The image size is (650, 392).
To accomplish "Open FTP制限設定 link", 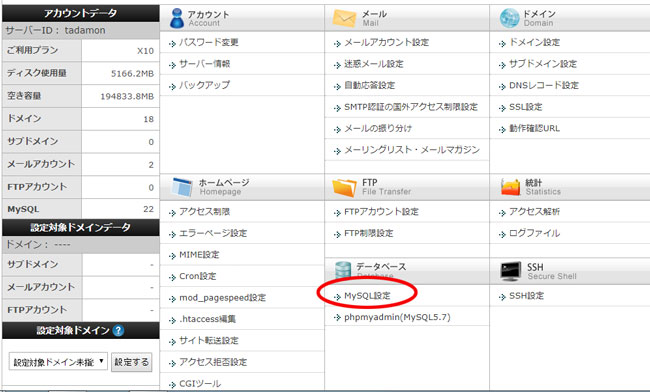I will pos(369,233).
